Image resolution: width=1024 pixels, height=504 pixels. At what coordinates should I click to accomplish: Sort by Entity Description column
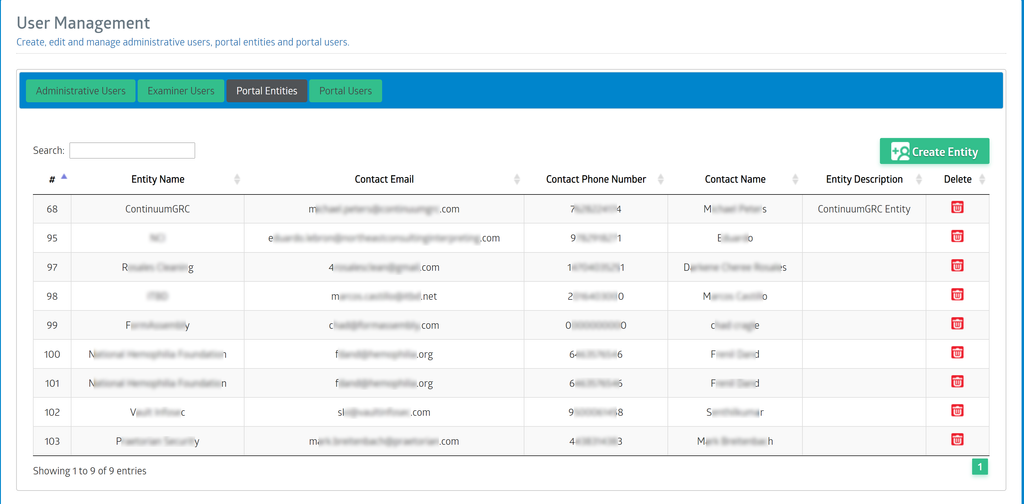[864, 180]
